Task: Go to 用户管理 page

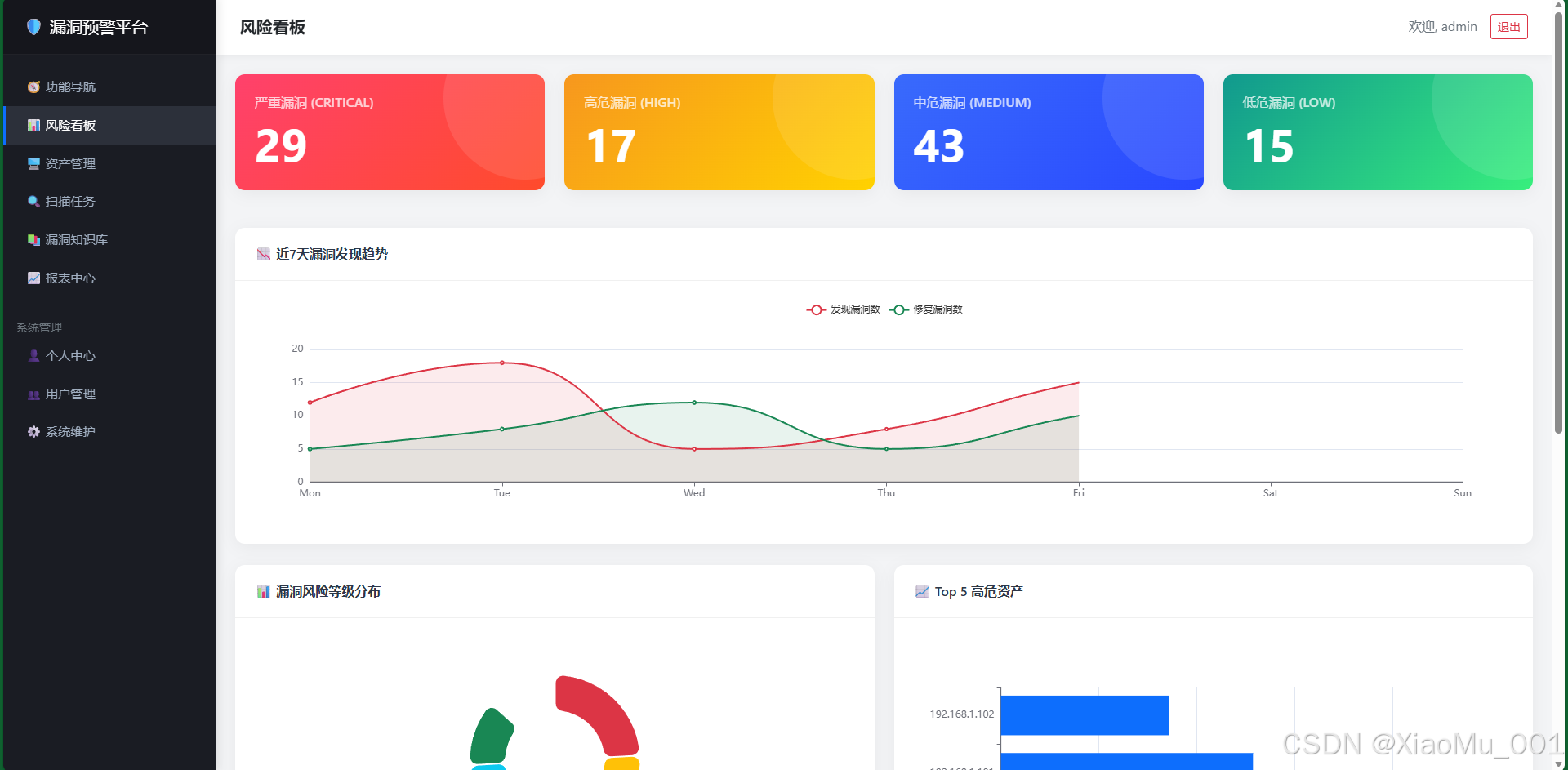Action: click(x=109, y=394)
